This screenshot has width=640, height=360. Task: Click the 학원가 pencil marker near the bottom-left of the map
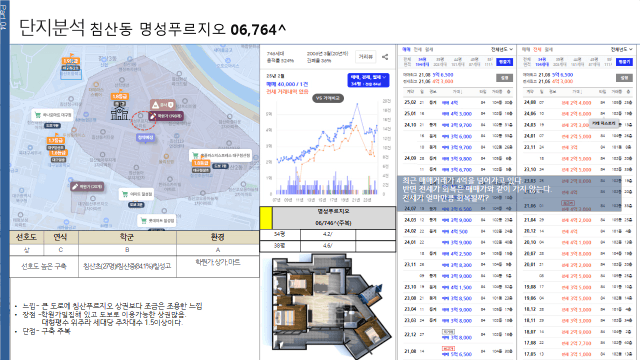[x=87, y=187]
